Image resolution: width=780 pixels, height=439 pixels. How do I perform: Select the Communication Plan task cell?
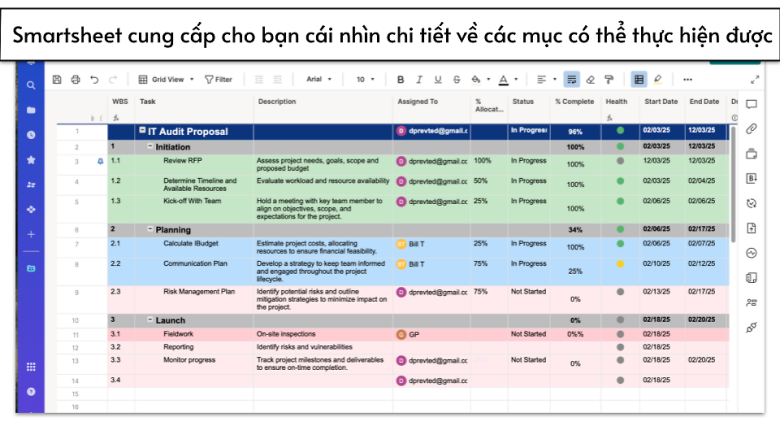tap(194, 271)
